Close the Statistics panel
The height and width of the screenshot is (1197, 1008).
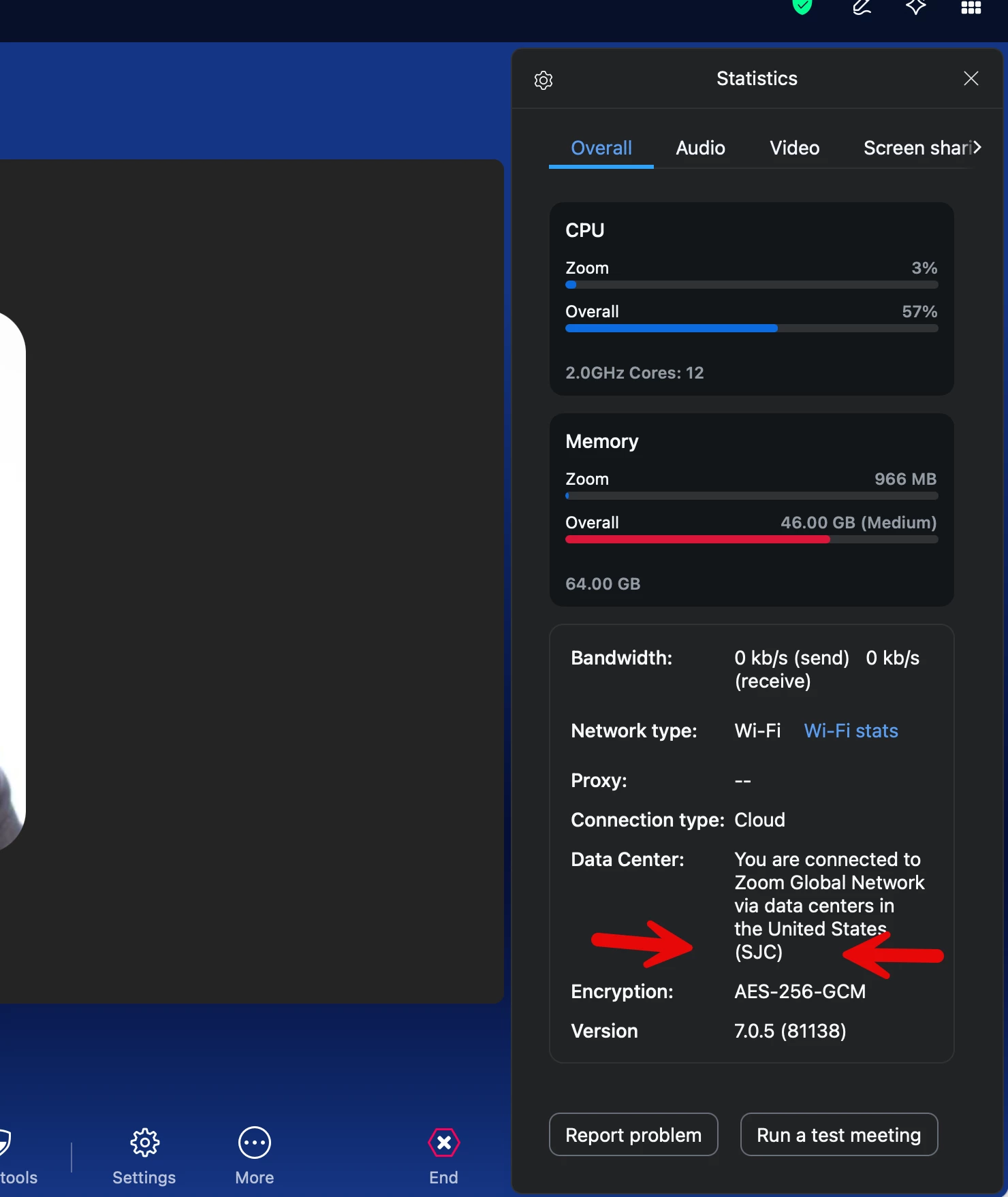click(971, 78)
